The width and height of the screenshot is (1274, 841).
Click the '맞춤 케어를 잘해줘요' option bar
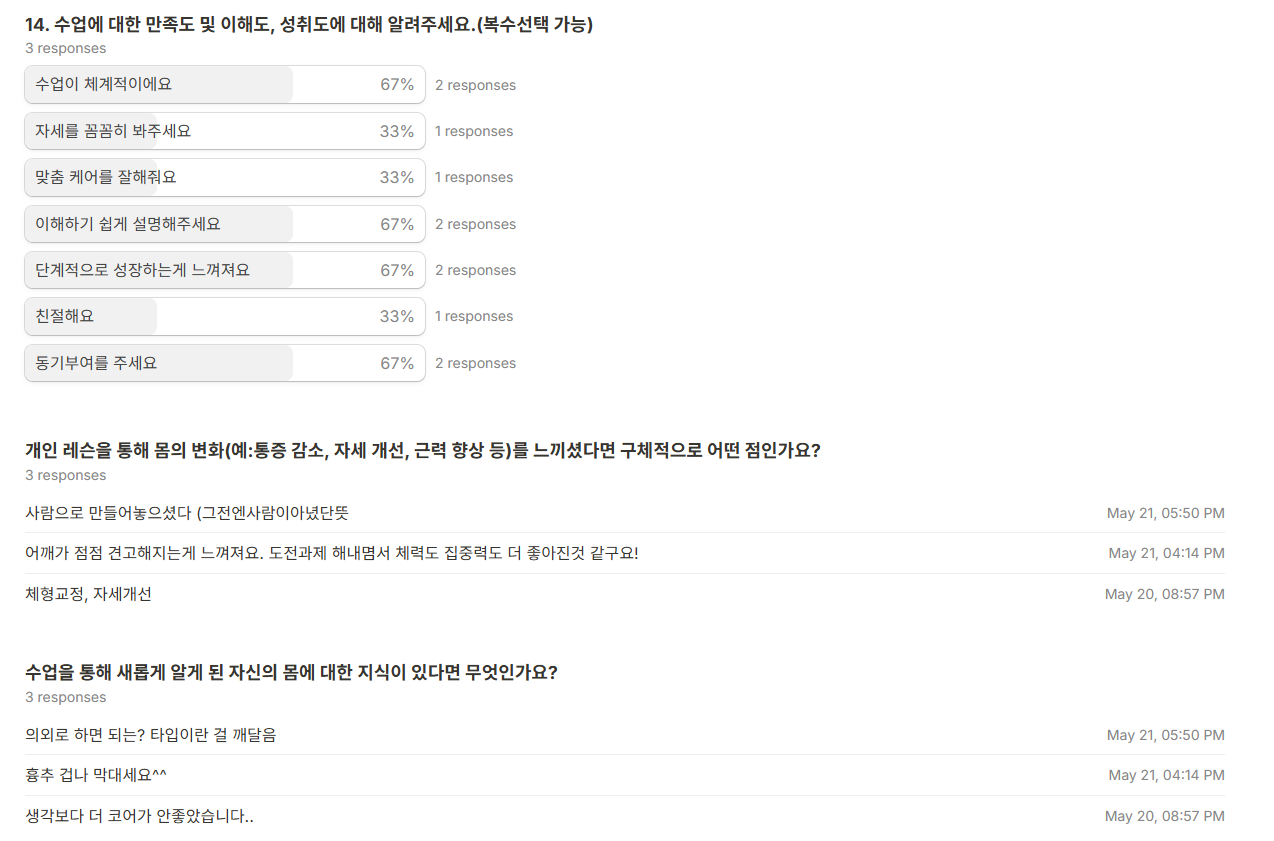(x=224, y=177)
